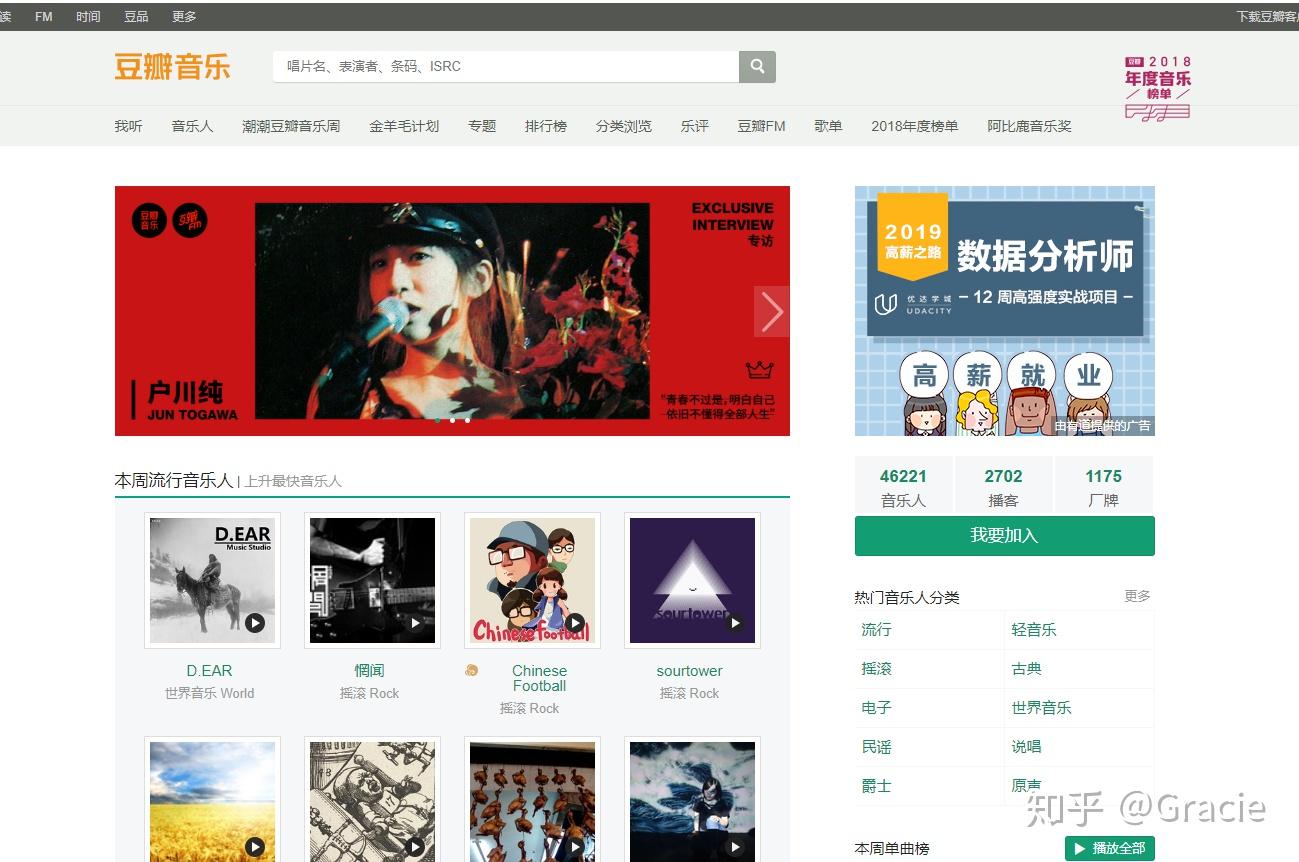Viewport: 1299px width, 862px height.
Task: Click 播放全部 play all button
Action: tap(1110, 848)
